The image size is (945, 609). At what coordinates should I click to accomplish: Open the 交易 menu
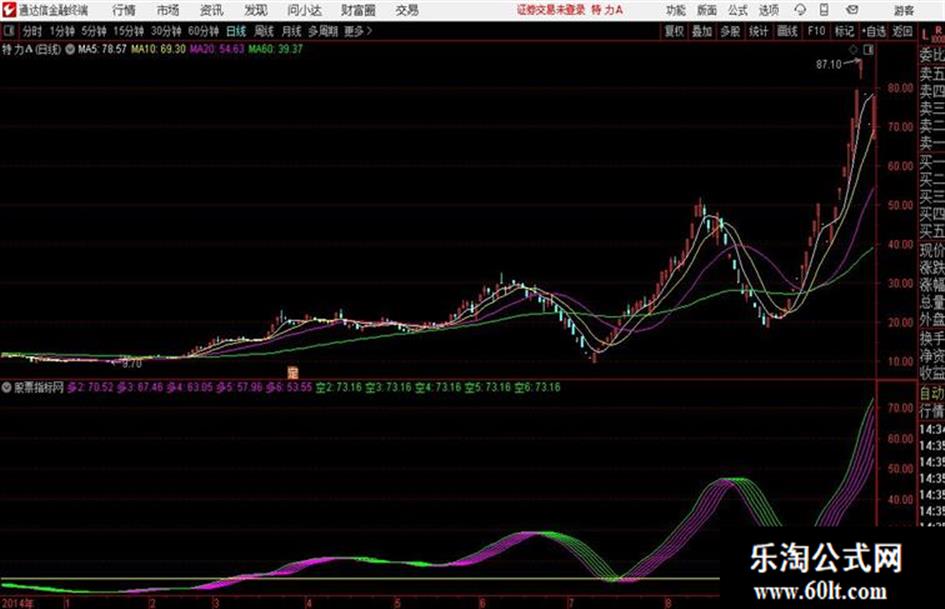point(407,10)
